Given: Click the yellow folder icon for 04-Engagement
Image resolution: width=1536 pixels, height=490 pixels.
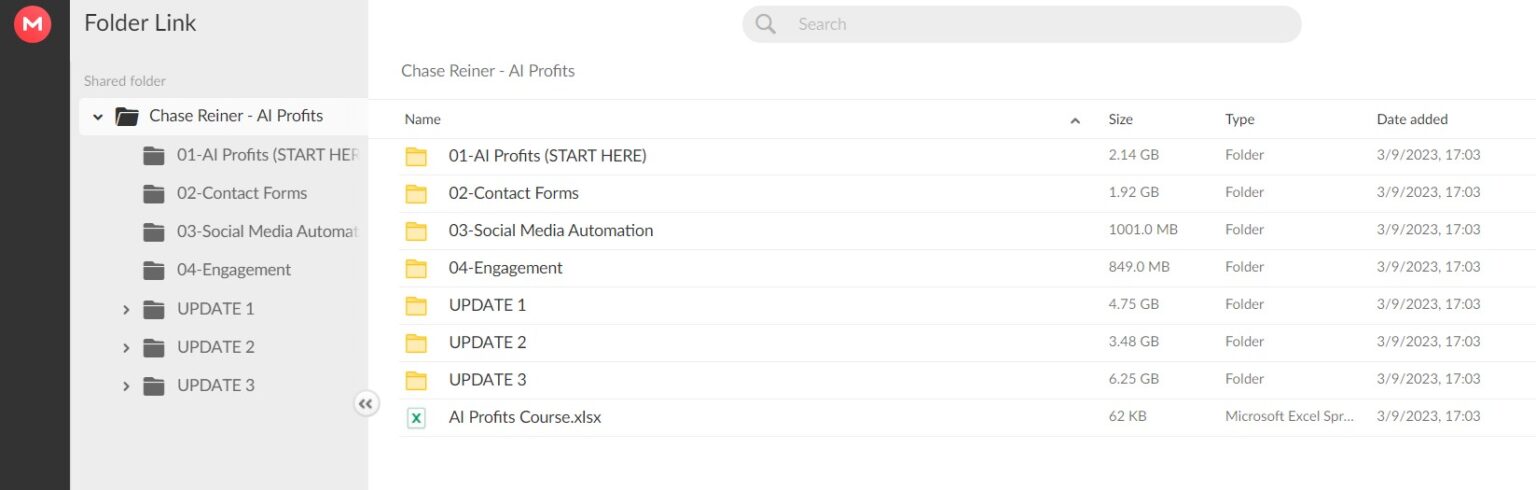Looking at the screenshot, I should (x=416, y=268).
